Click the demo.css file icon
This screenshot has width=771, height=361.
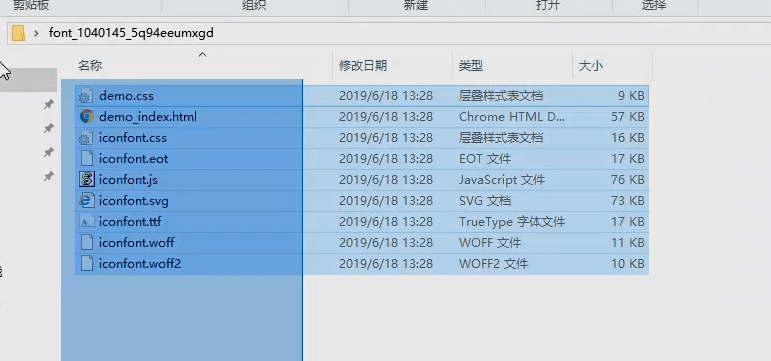[x=87, y=96]
